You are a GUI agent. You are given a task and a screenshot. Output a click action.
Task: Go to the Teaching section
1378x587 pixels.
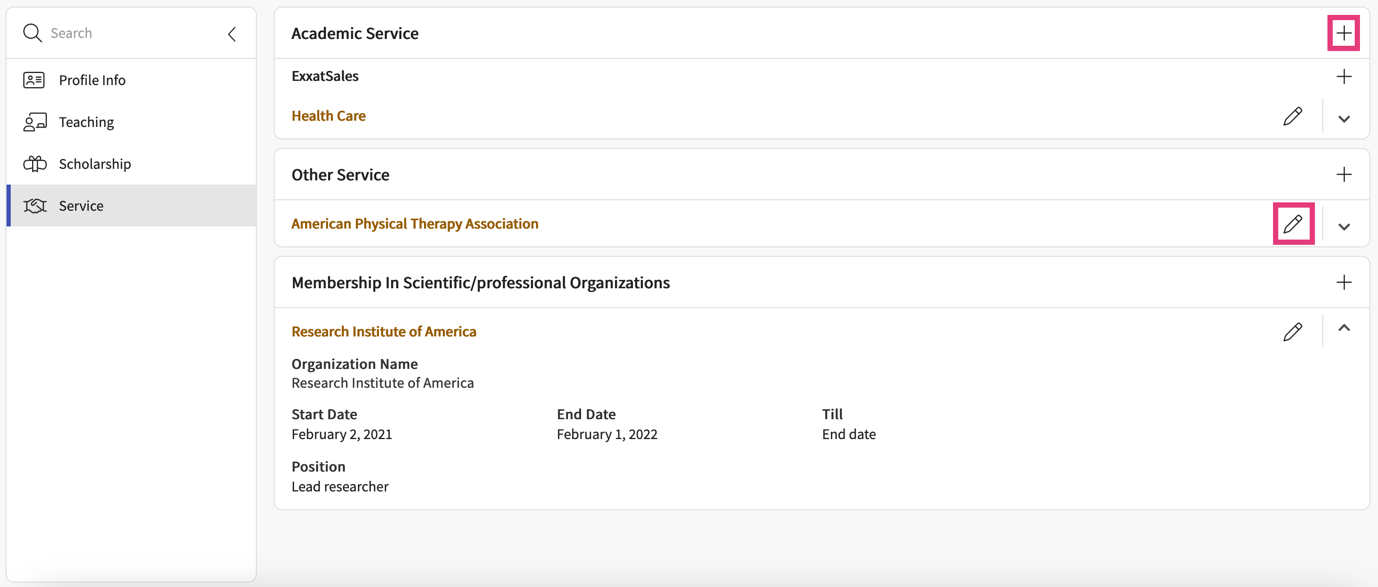[86, 122]
